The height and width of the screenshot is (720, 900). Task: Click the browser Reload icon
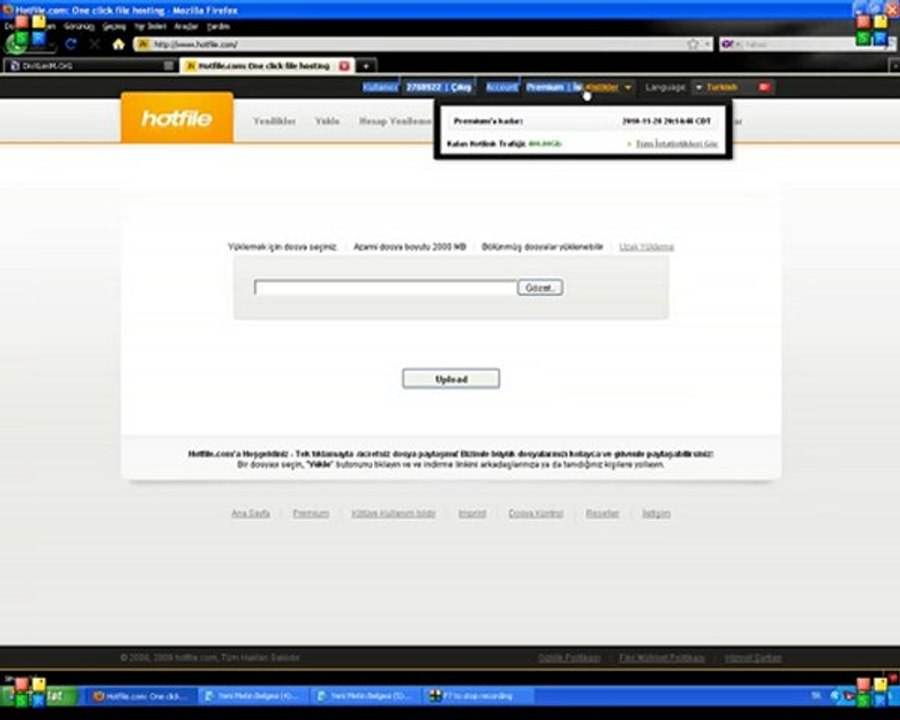(x=71, y=44)
